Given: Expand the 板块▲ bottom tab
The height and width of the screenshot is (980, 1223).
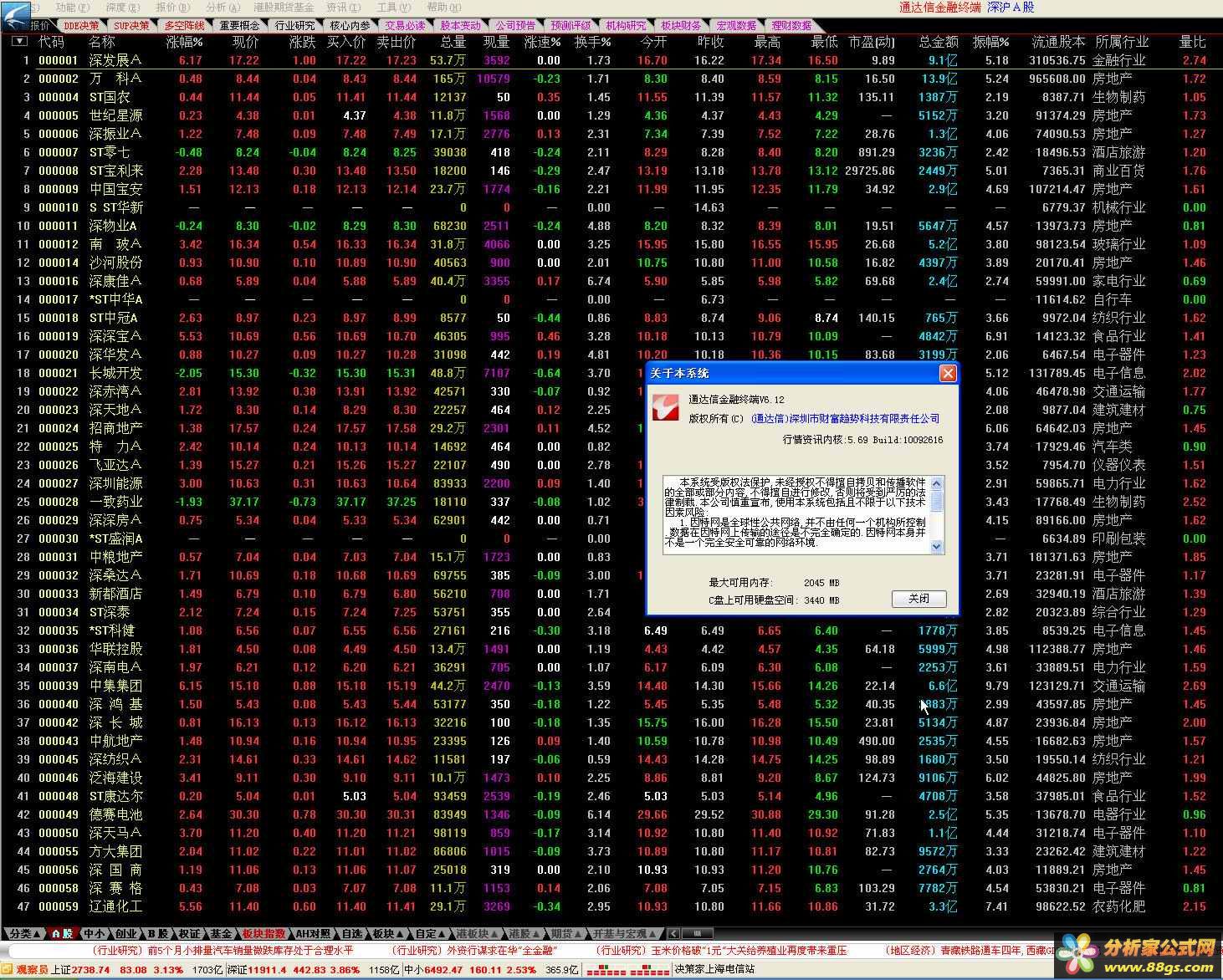Looking at the screenshot, I should [390, 934].
